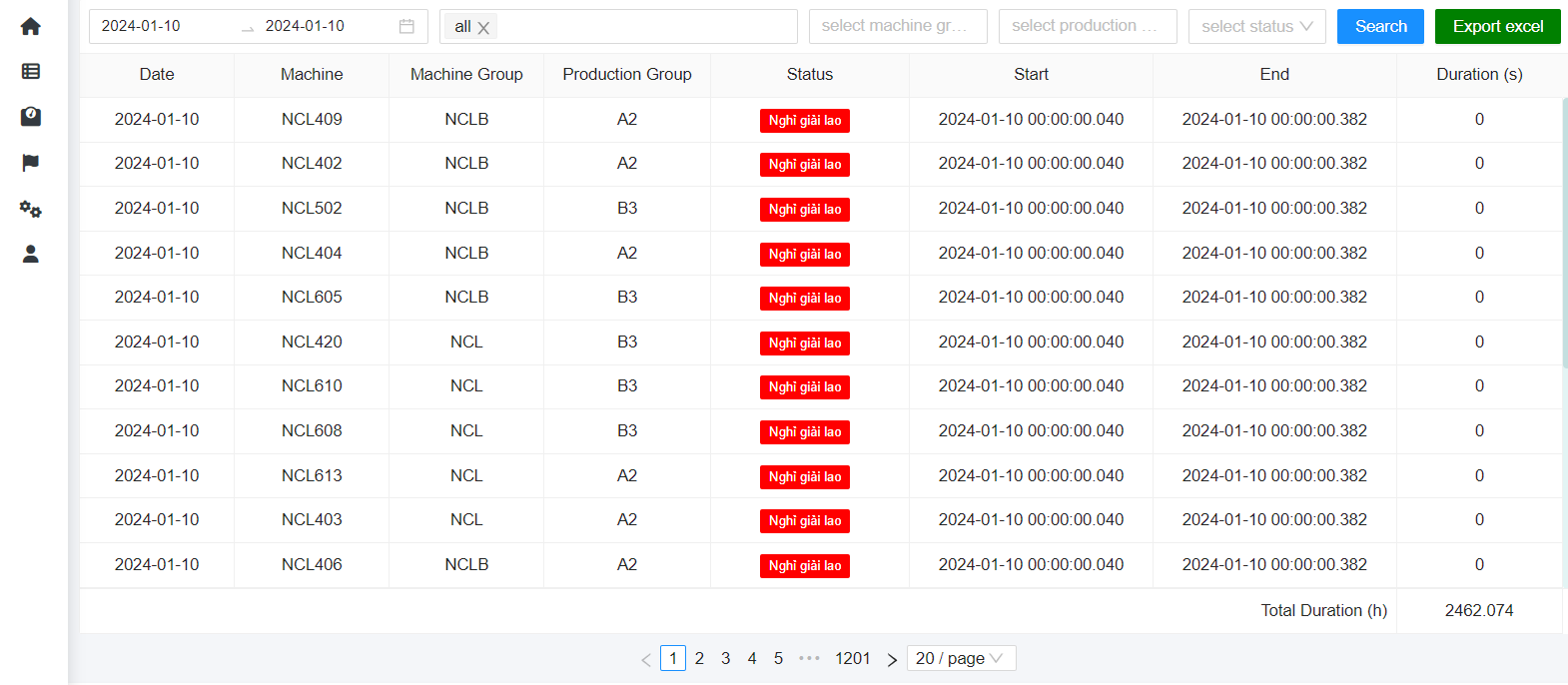Screen dimensions: 1568x685
Task: Open the user profile sidebar icon
Action: click(31, 254)
